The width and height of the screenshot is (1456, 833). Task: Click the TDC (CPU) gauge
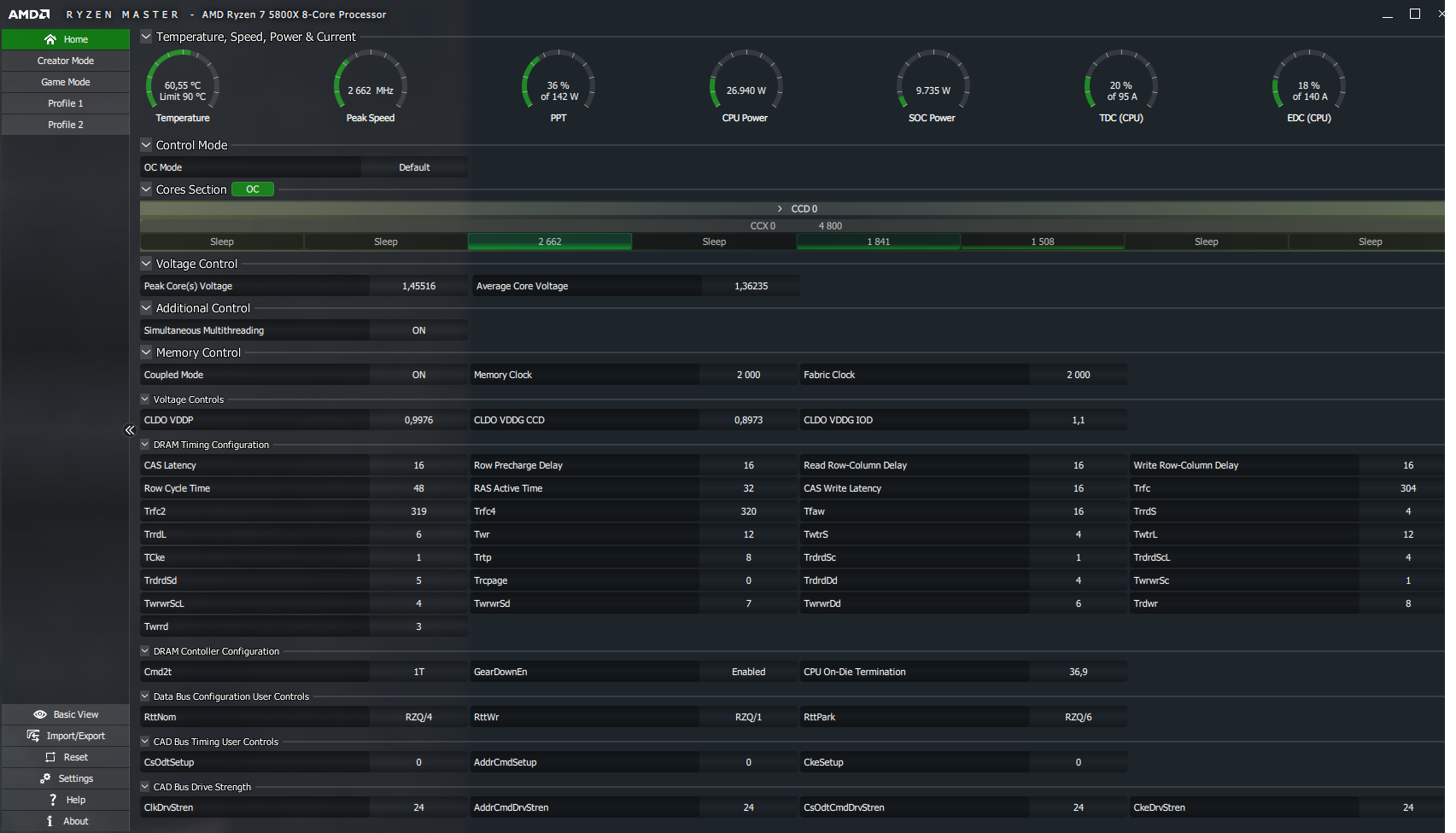pyautogui.click(x=1121, y=86)
